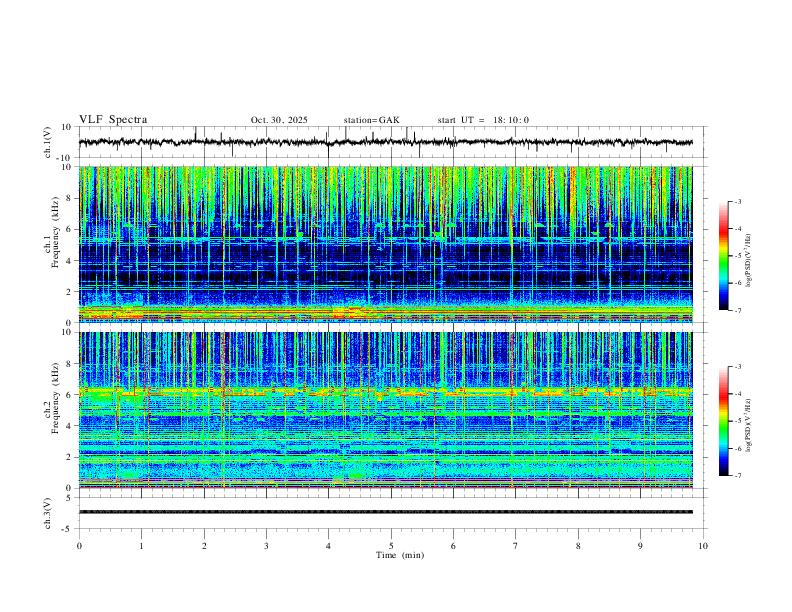
Task: Click the "station=GAK" header label
Action: pyautogui.click(x=371, y=120)
